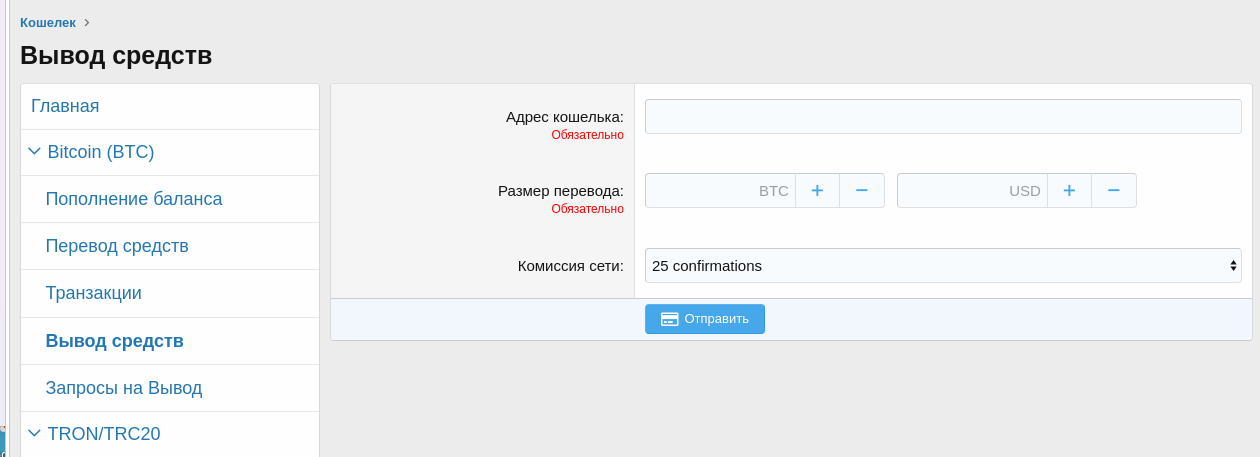Select Транзакции in the sidebar
1260x457 pixels.
[93, 293]
